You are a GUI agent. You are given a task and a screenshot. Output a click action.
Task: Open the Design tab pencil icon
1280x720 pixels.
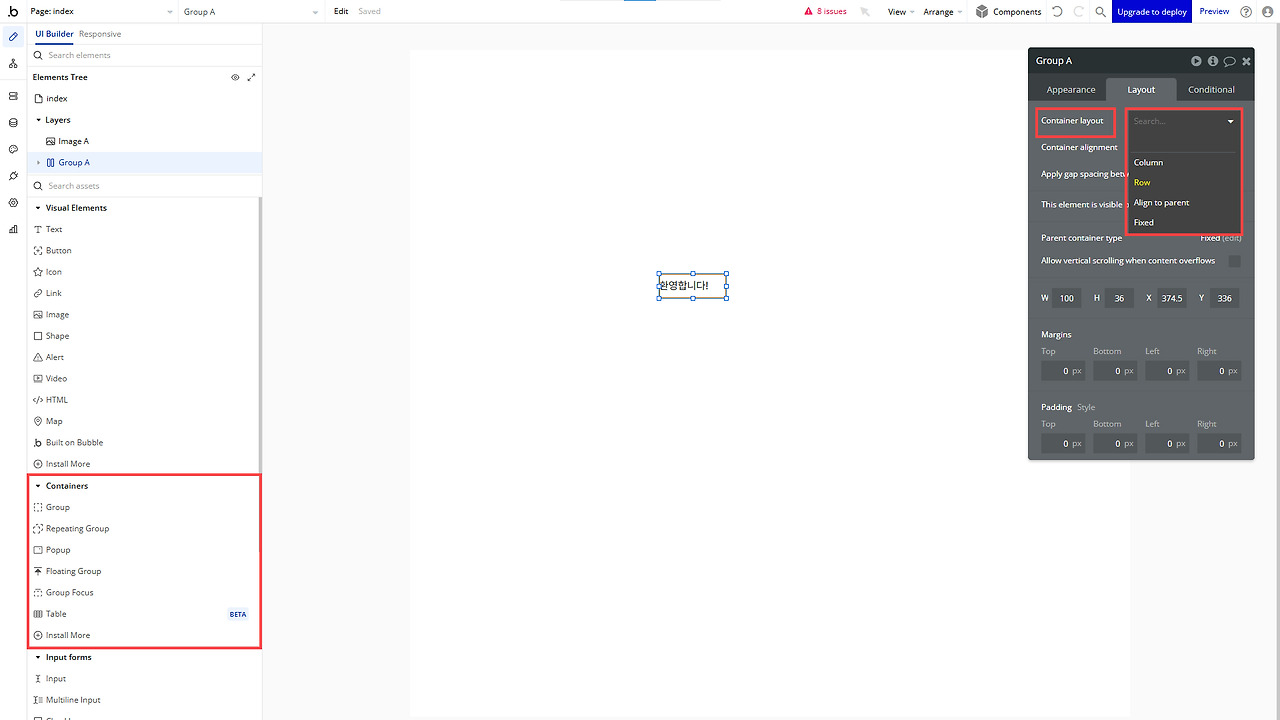click(13, 37)
